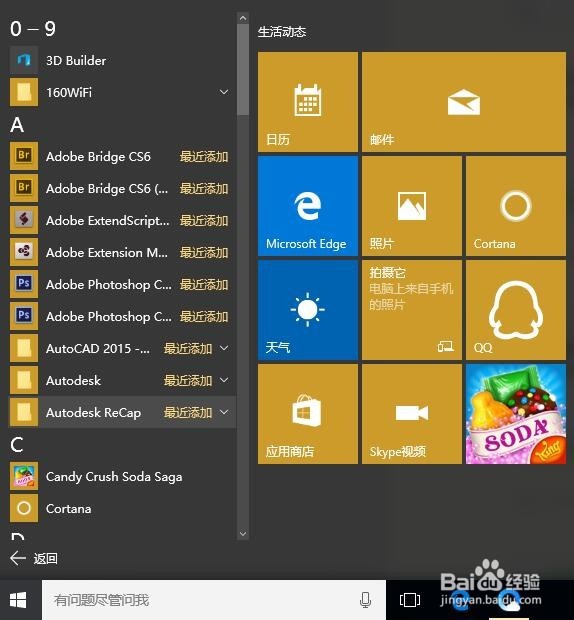Viewport: 574px width, 620px height.
Task: Click the Adobe Extension M... label
Action: pos(107,252)
